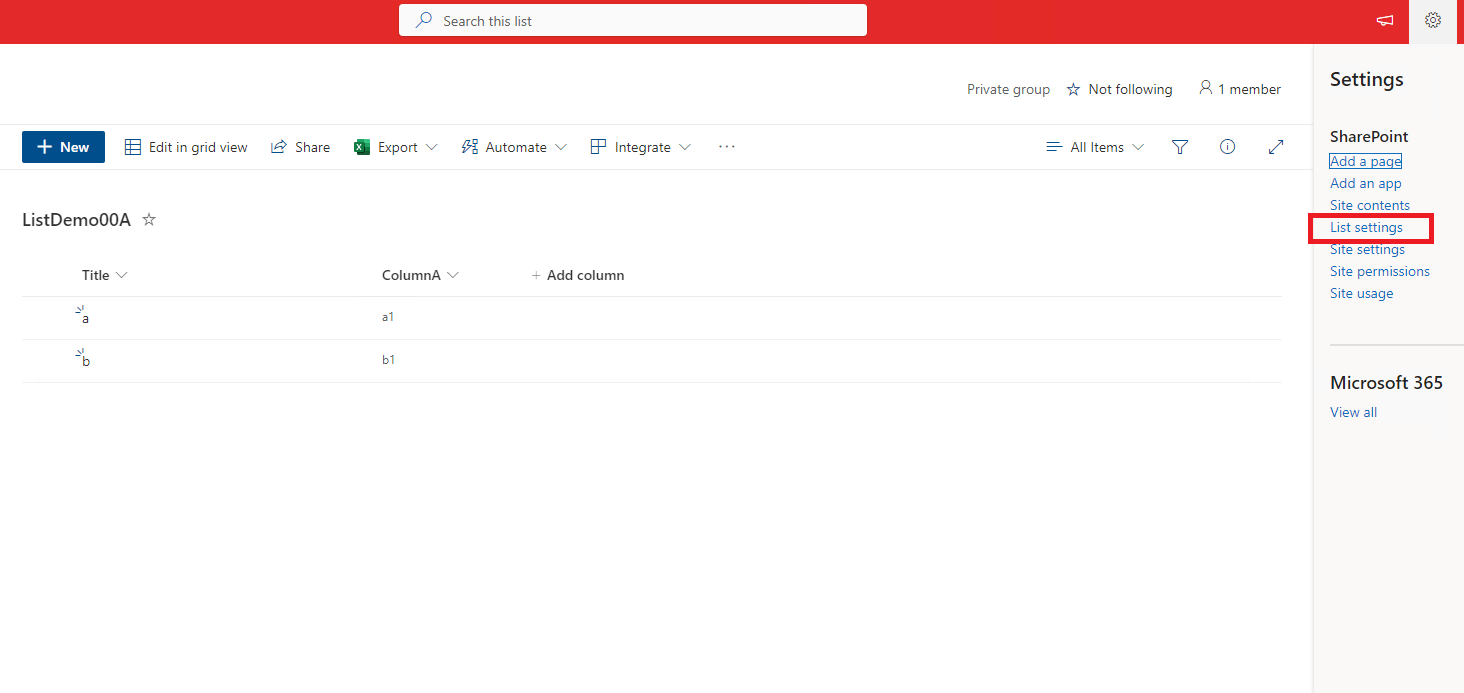Image resolution: width=1464 pixels, height=693 pixels.
Task: Click the Add a page link
Action: (1365, 161)
